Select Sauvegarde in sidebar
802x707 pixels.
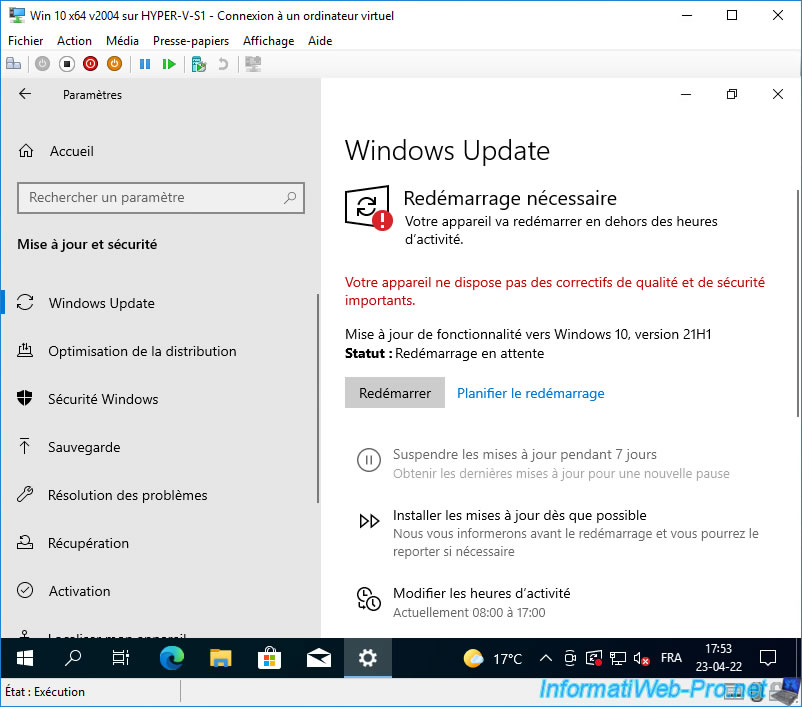pos(160,447)
